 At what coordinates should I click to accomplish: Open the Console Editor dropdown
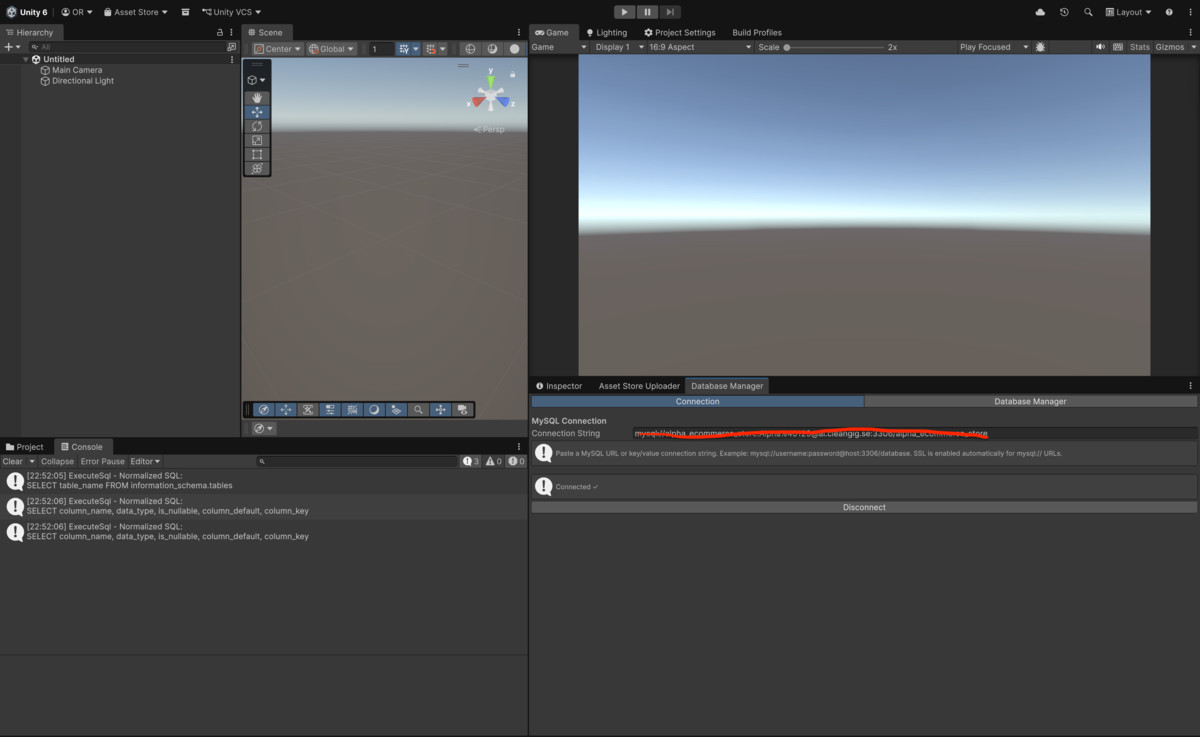point(145,461)
